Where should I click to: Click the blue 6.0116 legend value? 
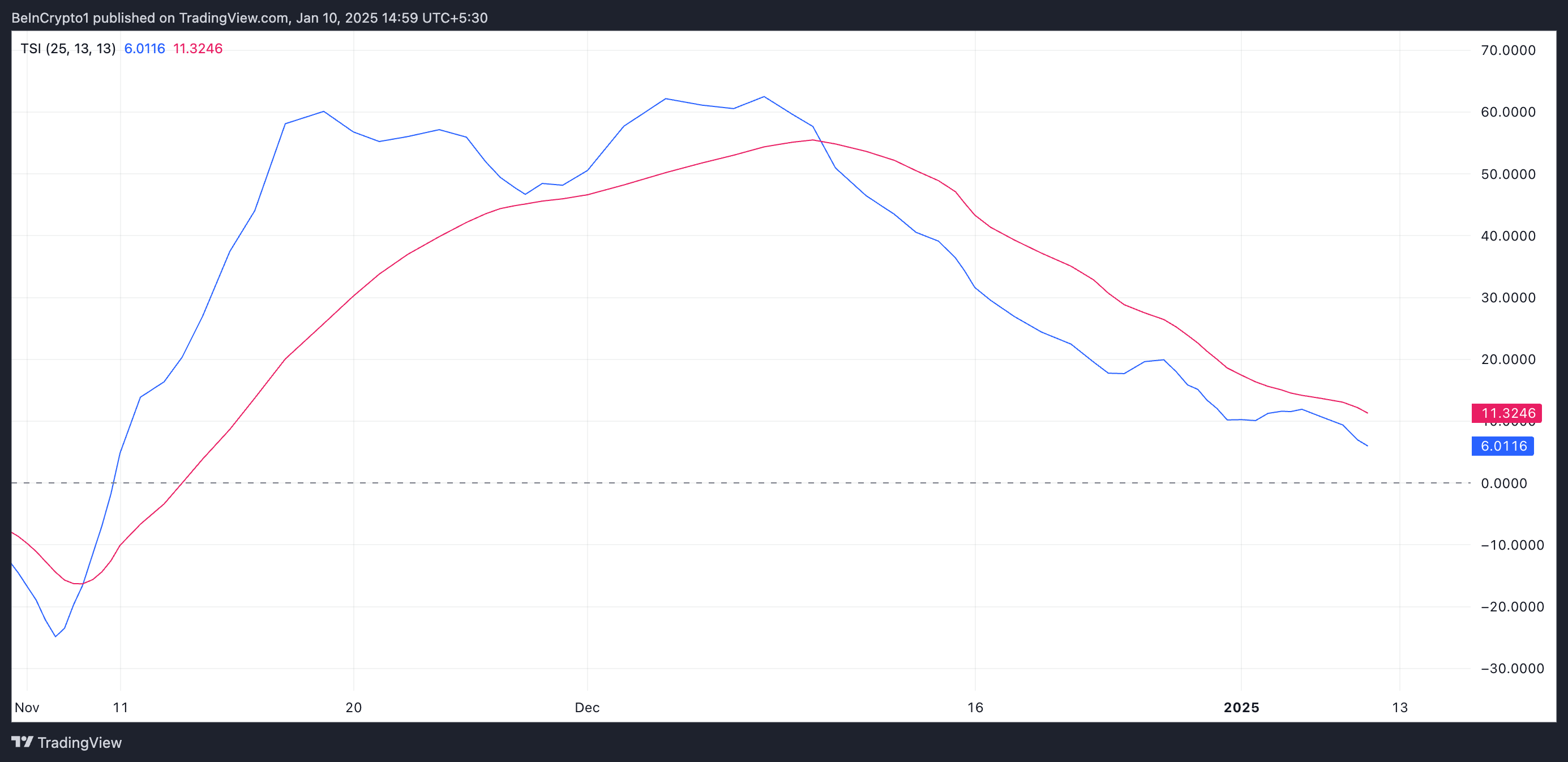point(144,49)
